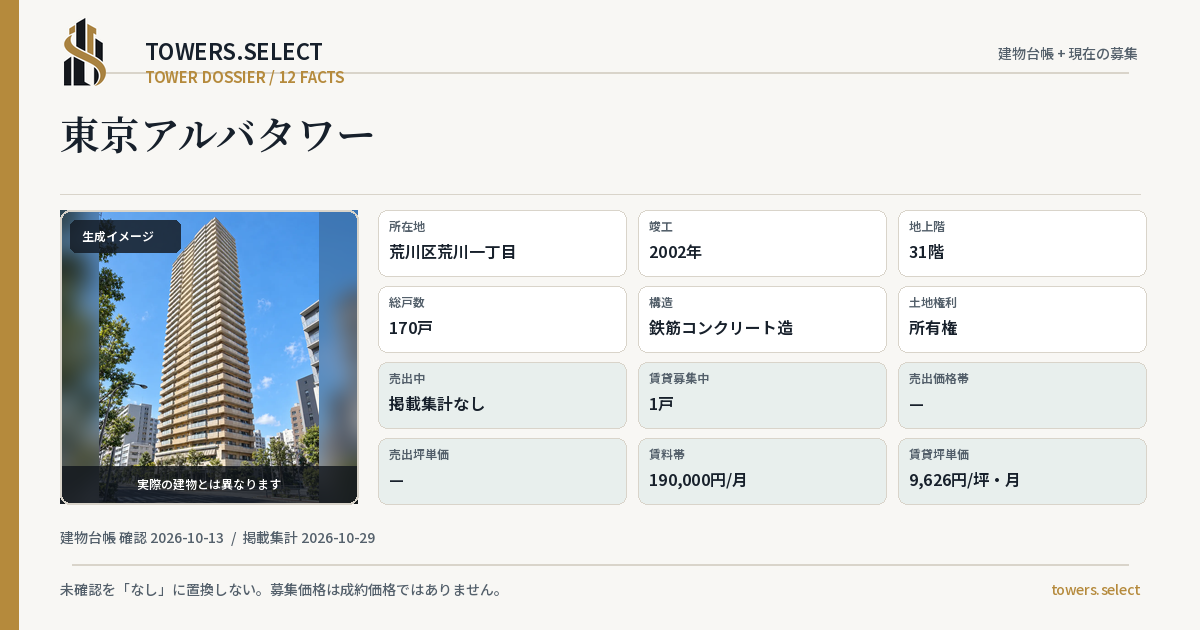Click the 掲載集計 2026-10-29 date
This screenshot has width=1200, height=630.
pos(309,538)
